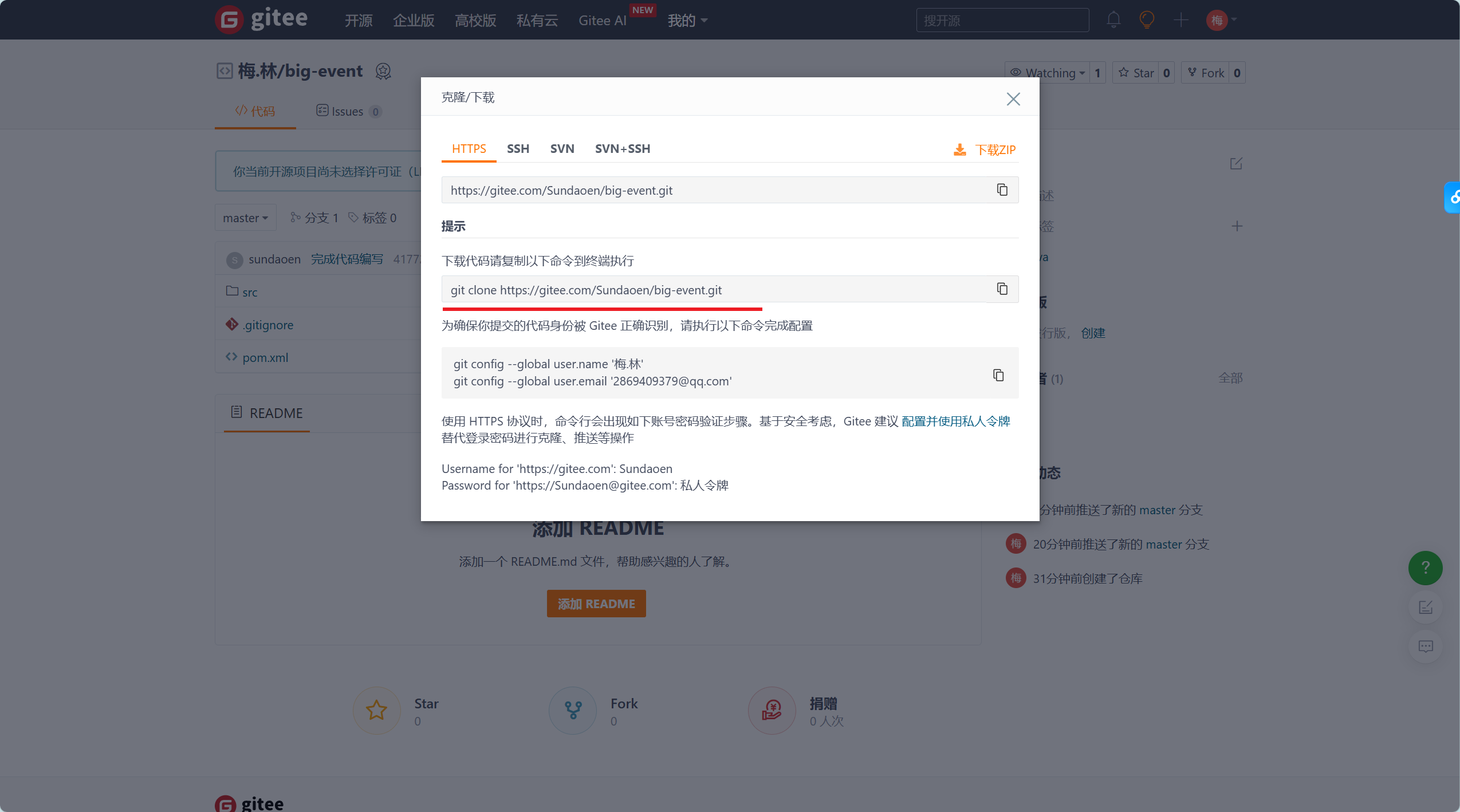Open the 私有云 menu item
The height and width of the screenshot is (812, 1460).
tap(537, 21)
